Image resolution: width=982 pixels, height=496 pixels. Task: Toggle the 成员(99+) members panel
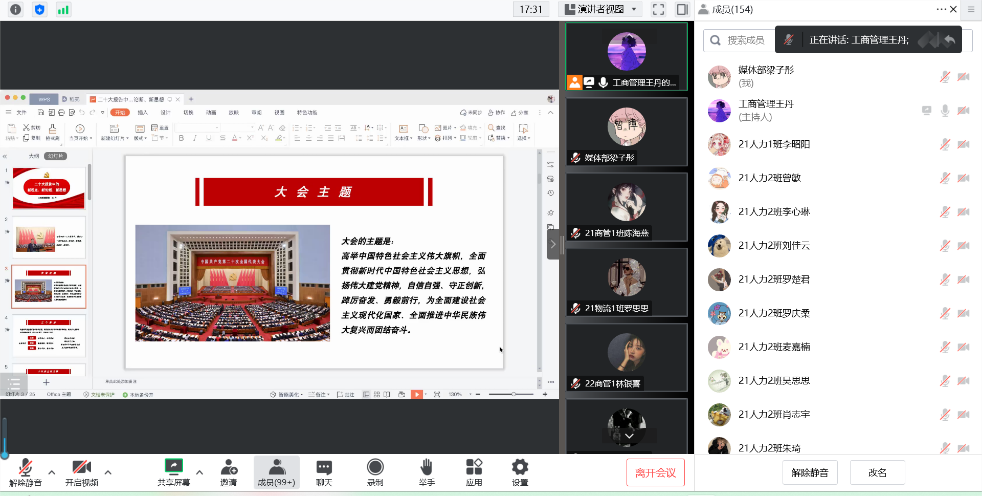coord(276,472)
